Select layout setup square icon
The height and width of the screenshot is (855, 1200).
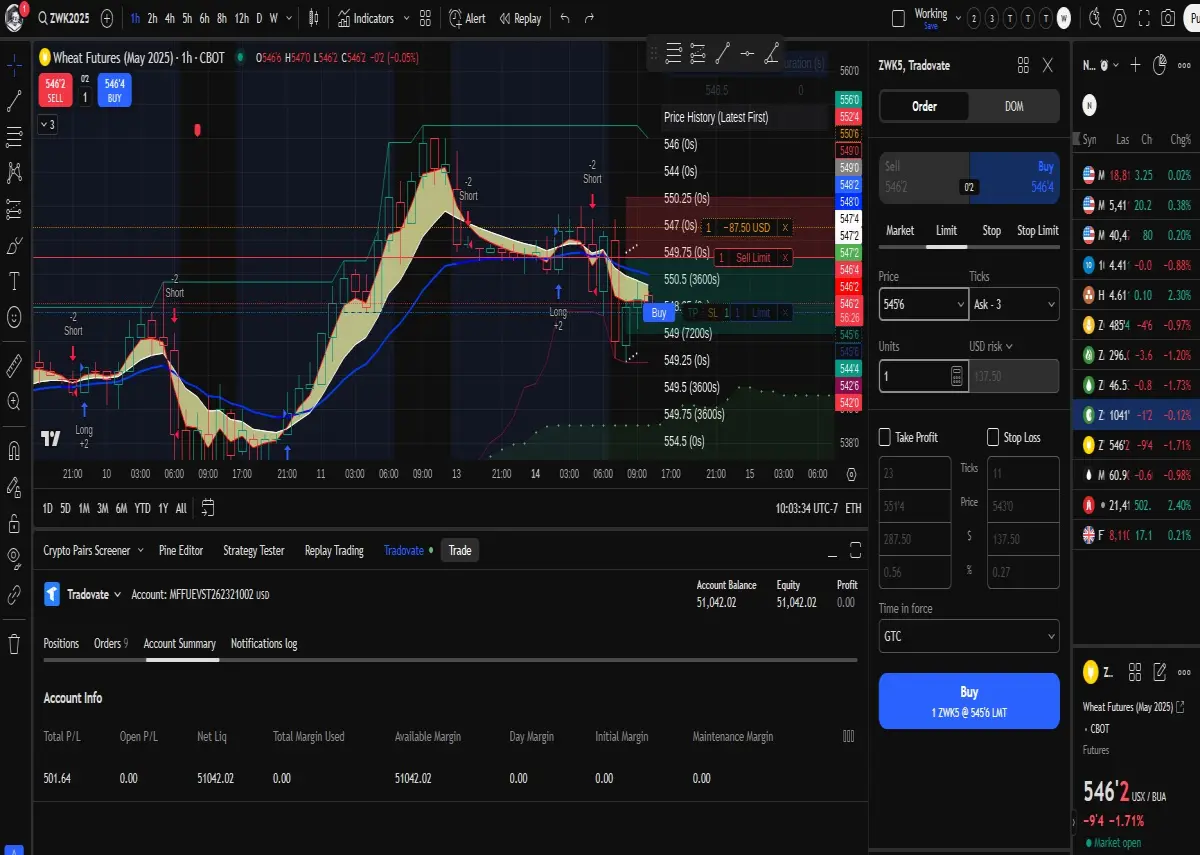click(899, 18)
